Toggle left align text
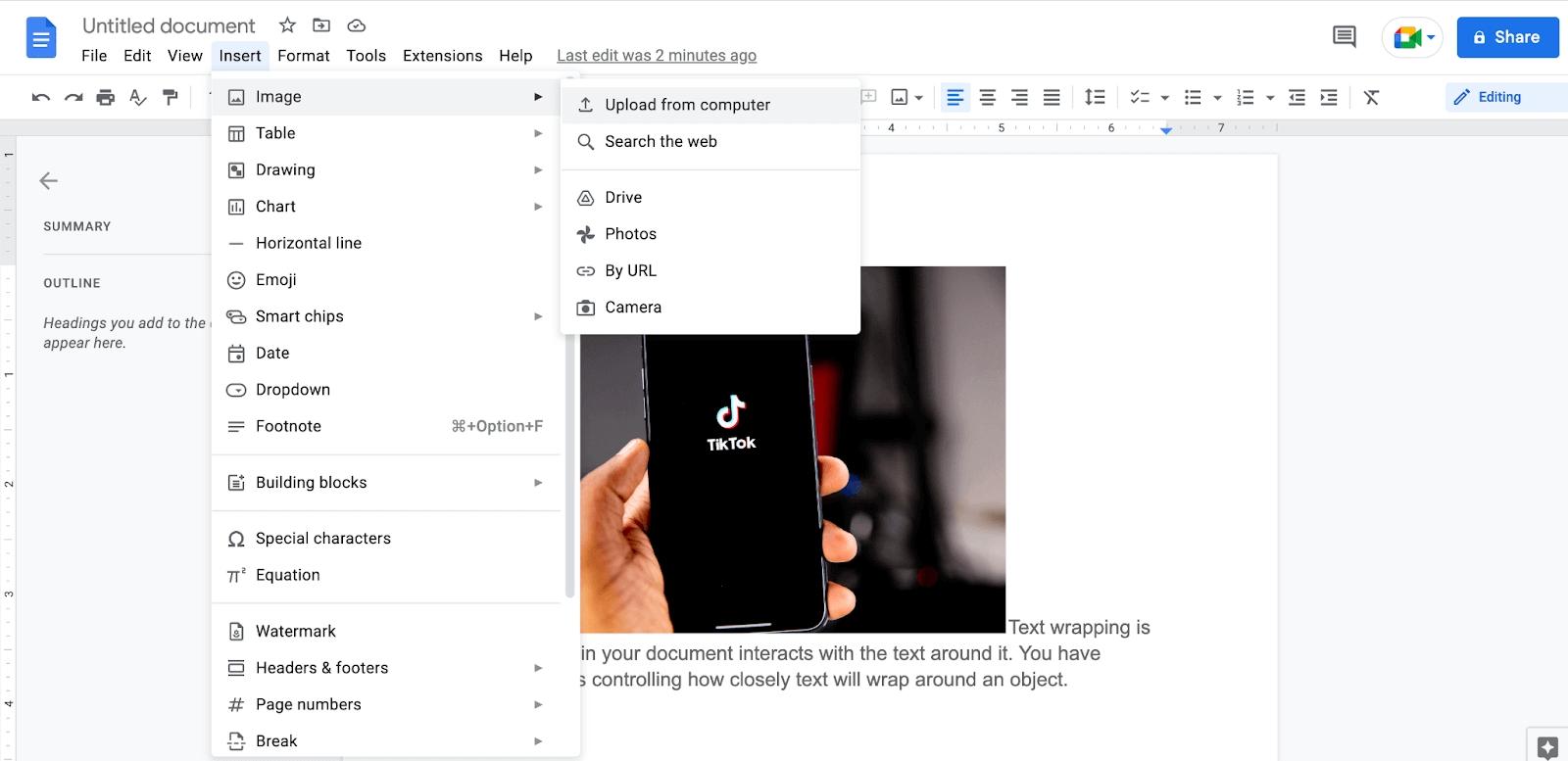This screenshot has width=1568, height=761. pos(955,97)
